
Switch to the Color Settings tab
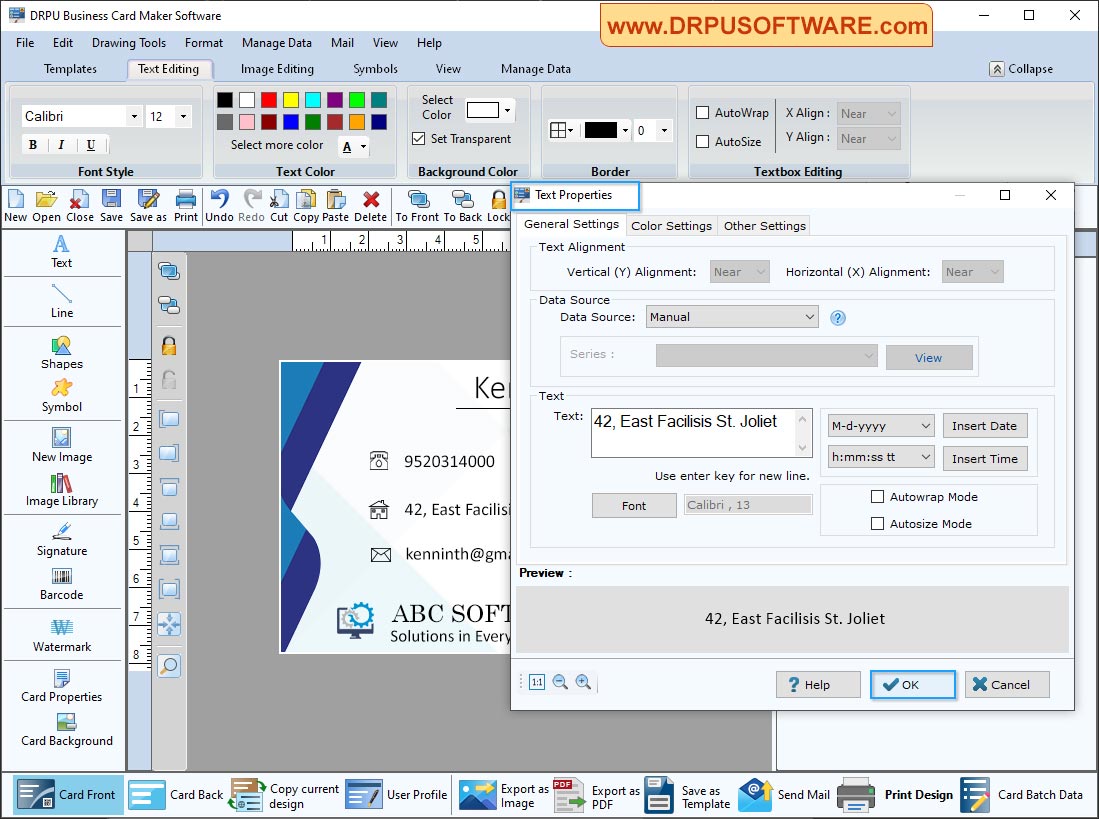tap(671, 226)
